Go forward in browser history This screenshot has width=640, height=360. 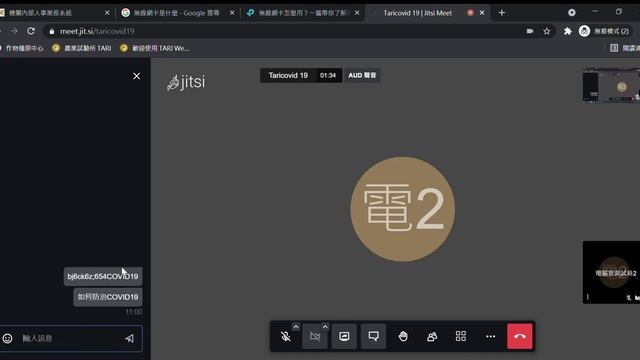pos(14,31)
